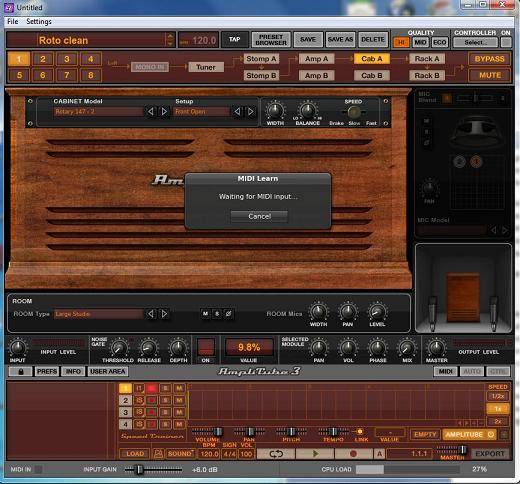Click the room mics LEVEL knob
The image size is (520, 484).
377,312
